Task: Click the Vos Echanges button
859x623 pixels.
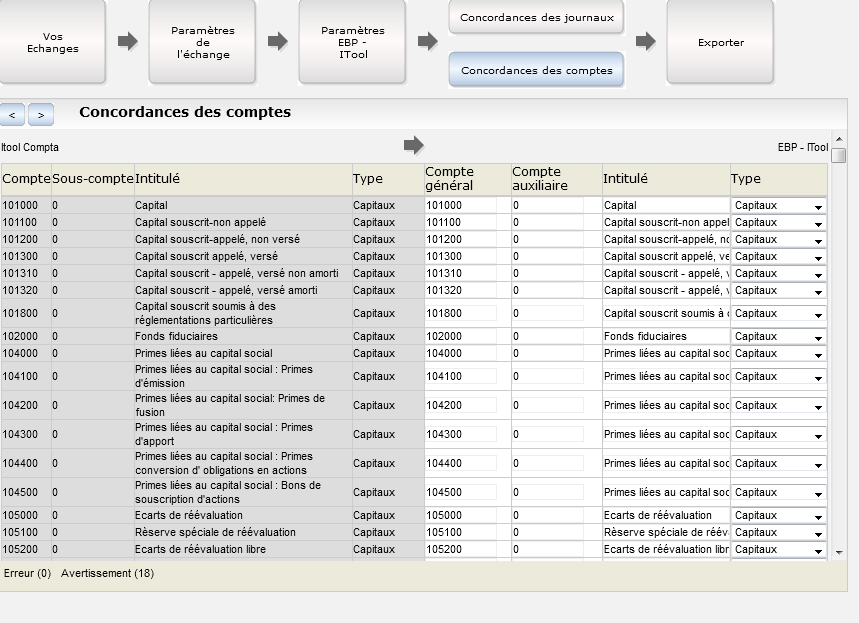Action: (53, 43)
